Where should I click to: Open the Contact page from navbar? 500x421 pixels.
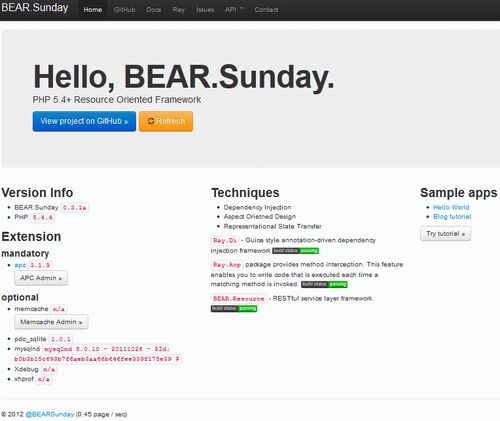(266, 10)
